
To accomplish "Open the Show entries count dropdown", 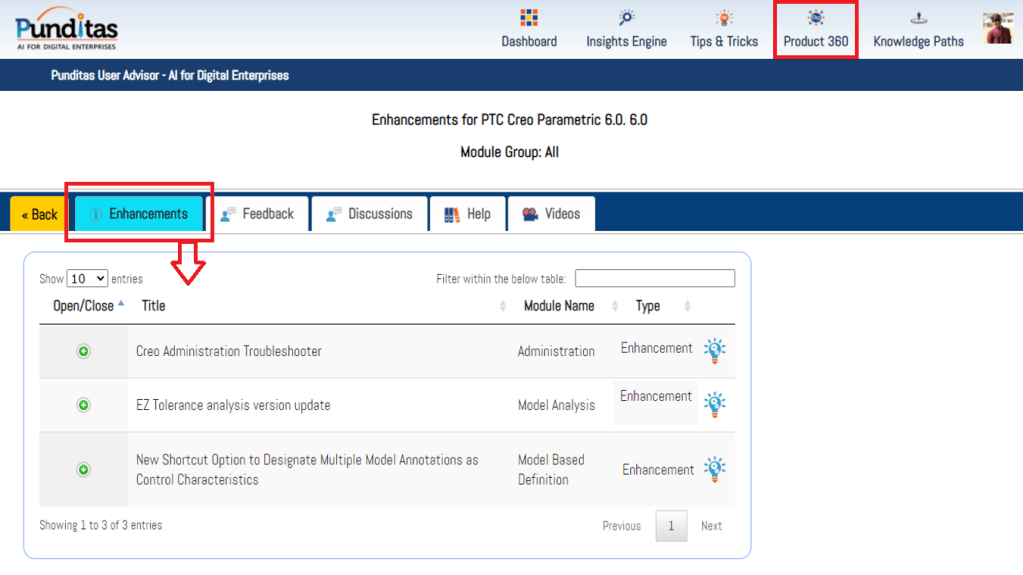I will coord(88,279).
